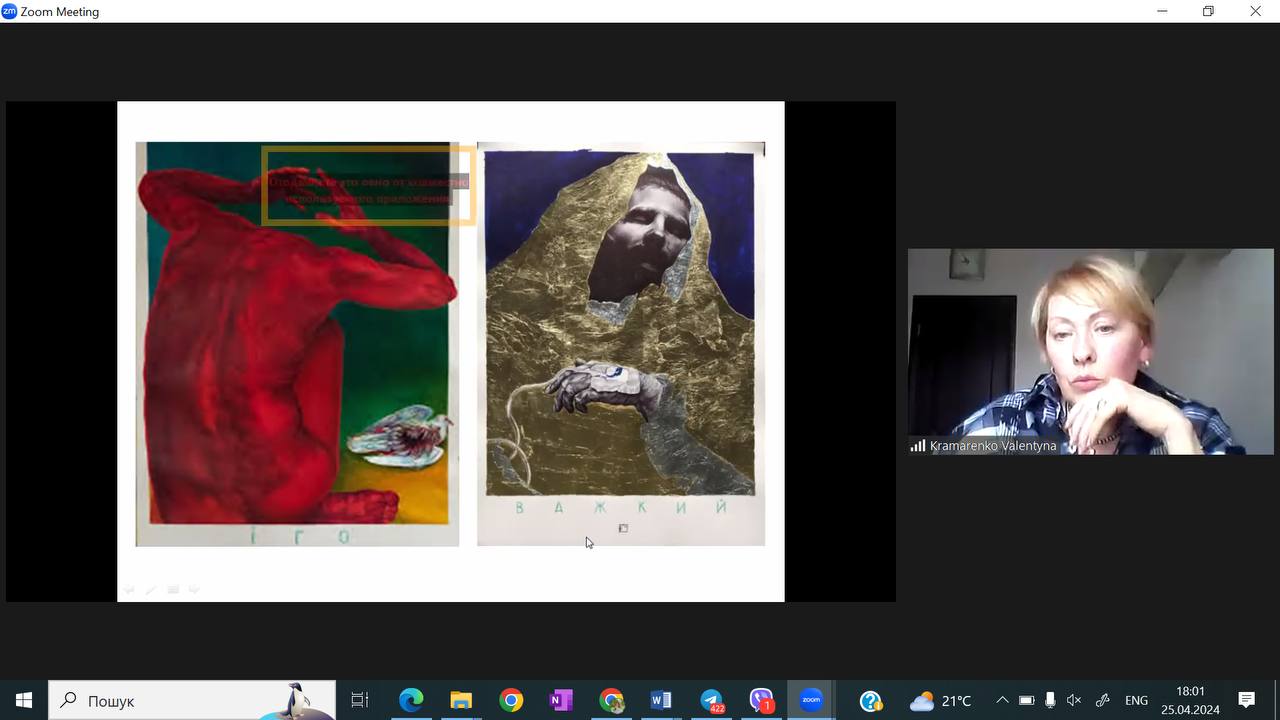Open the Windows Start menu
The height and width of the screenshot is (720, 1280).
pyautogui.click(x=24, y=700)
